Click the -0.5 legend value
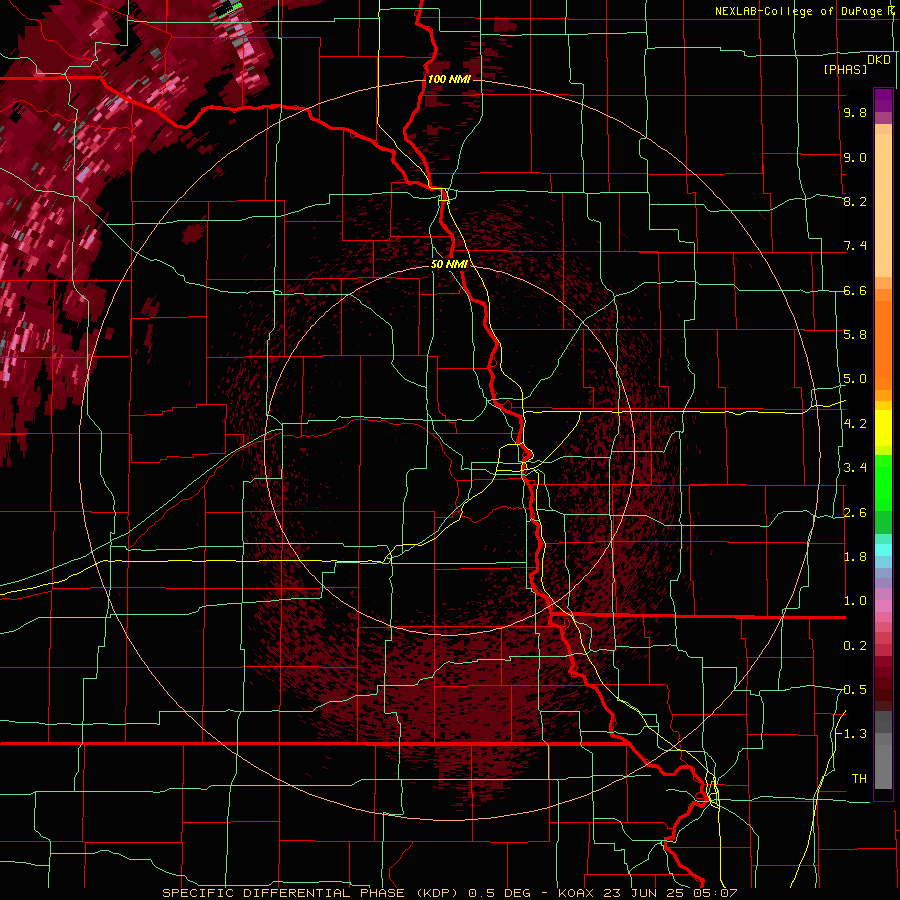 852,689
